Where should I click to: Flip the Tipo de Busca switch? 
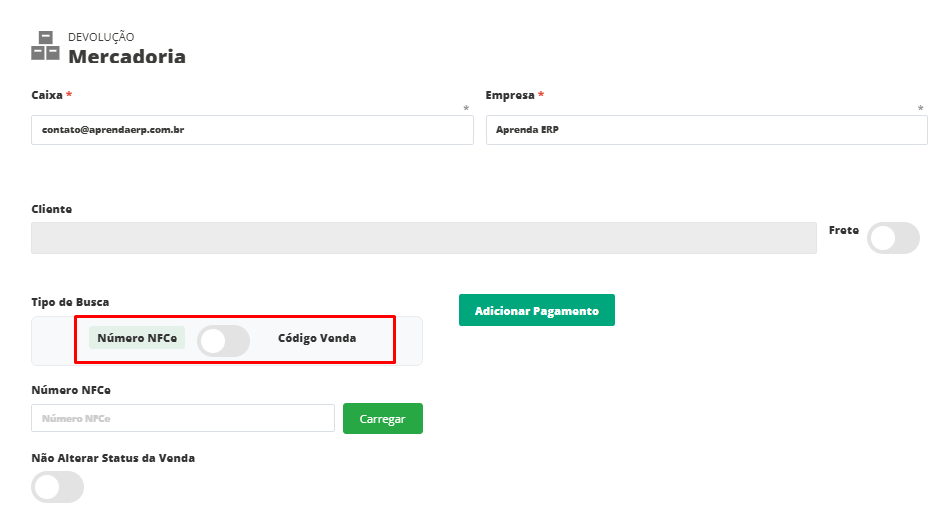tap(223, 341)
